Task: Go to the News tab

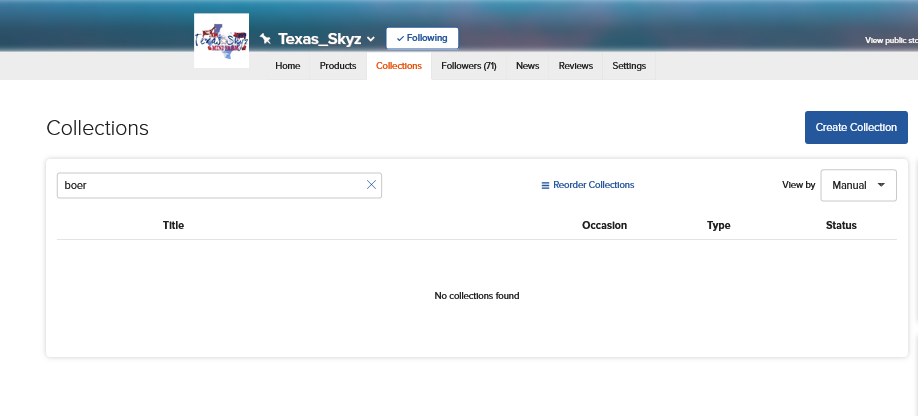Action: point(527,66)
